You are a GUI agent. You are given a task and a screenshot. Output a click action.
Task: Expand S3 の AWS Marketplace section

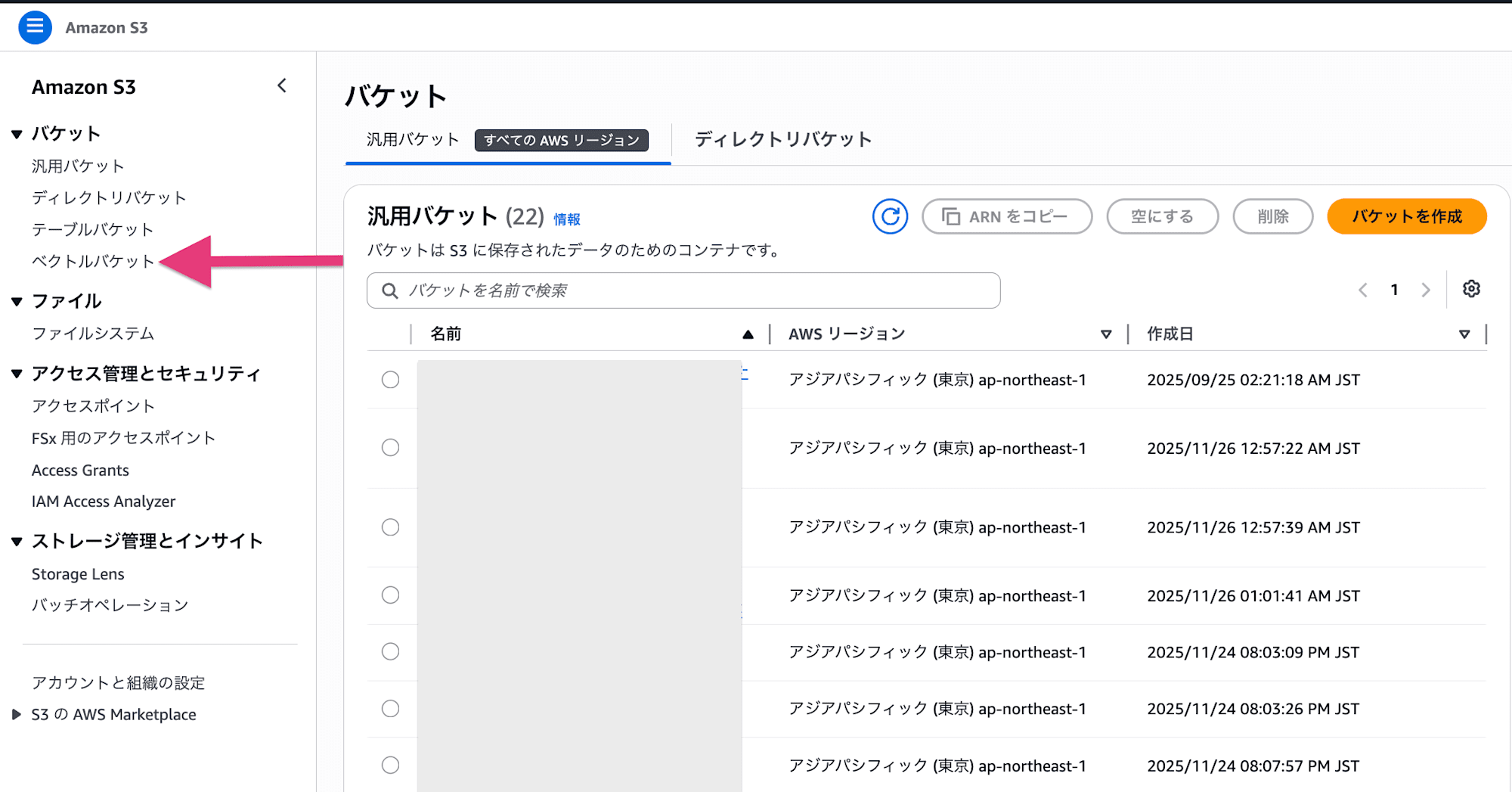[17, 715]
